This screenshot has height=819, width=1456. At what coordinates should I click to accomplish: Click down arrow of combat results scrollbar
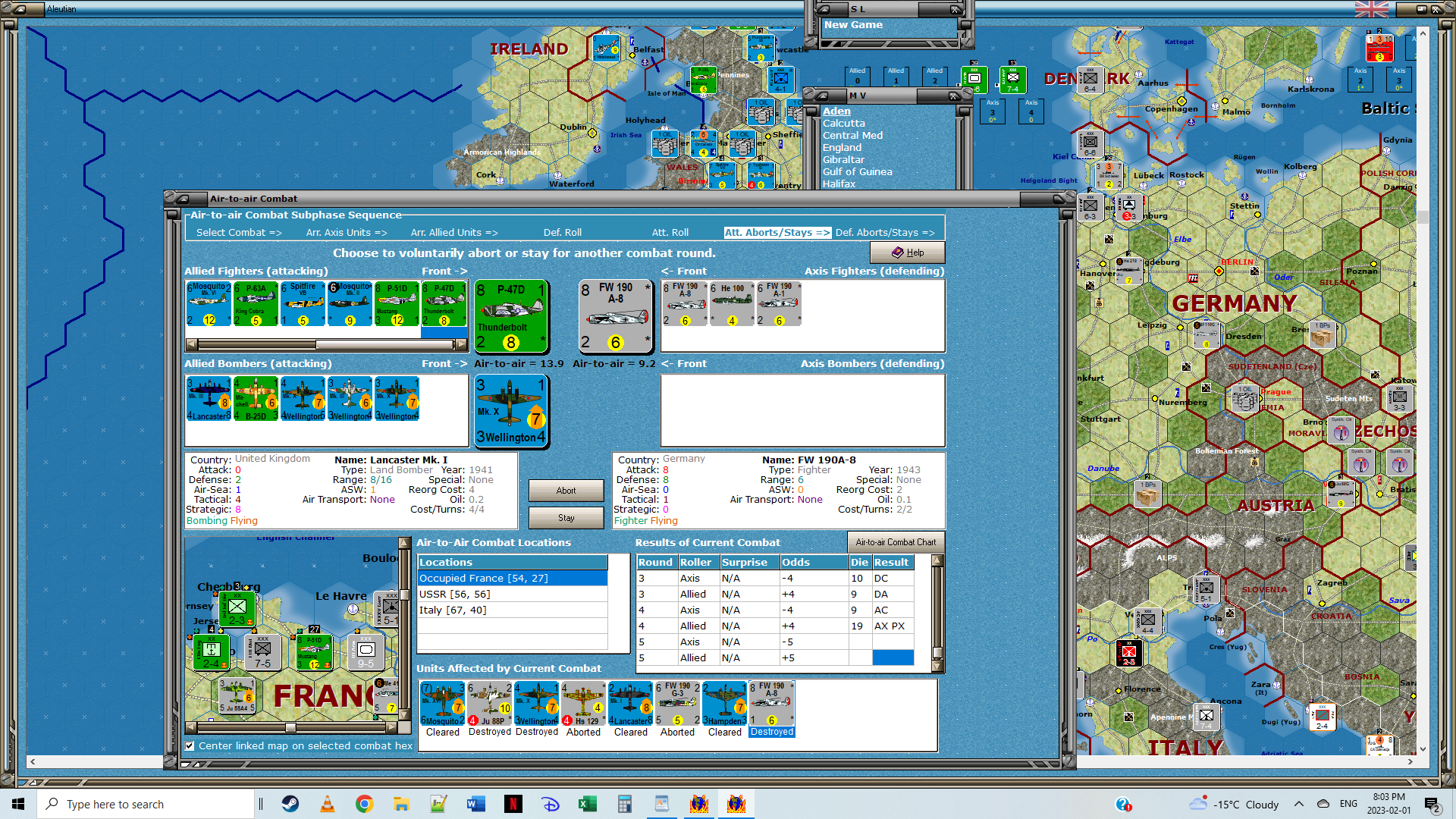937,667
